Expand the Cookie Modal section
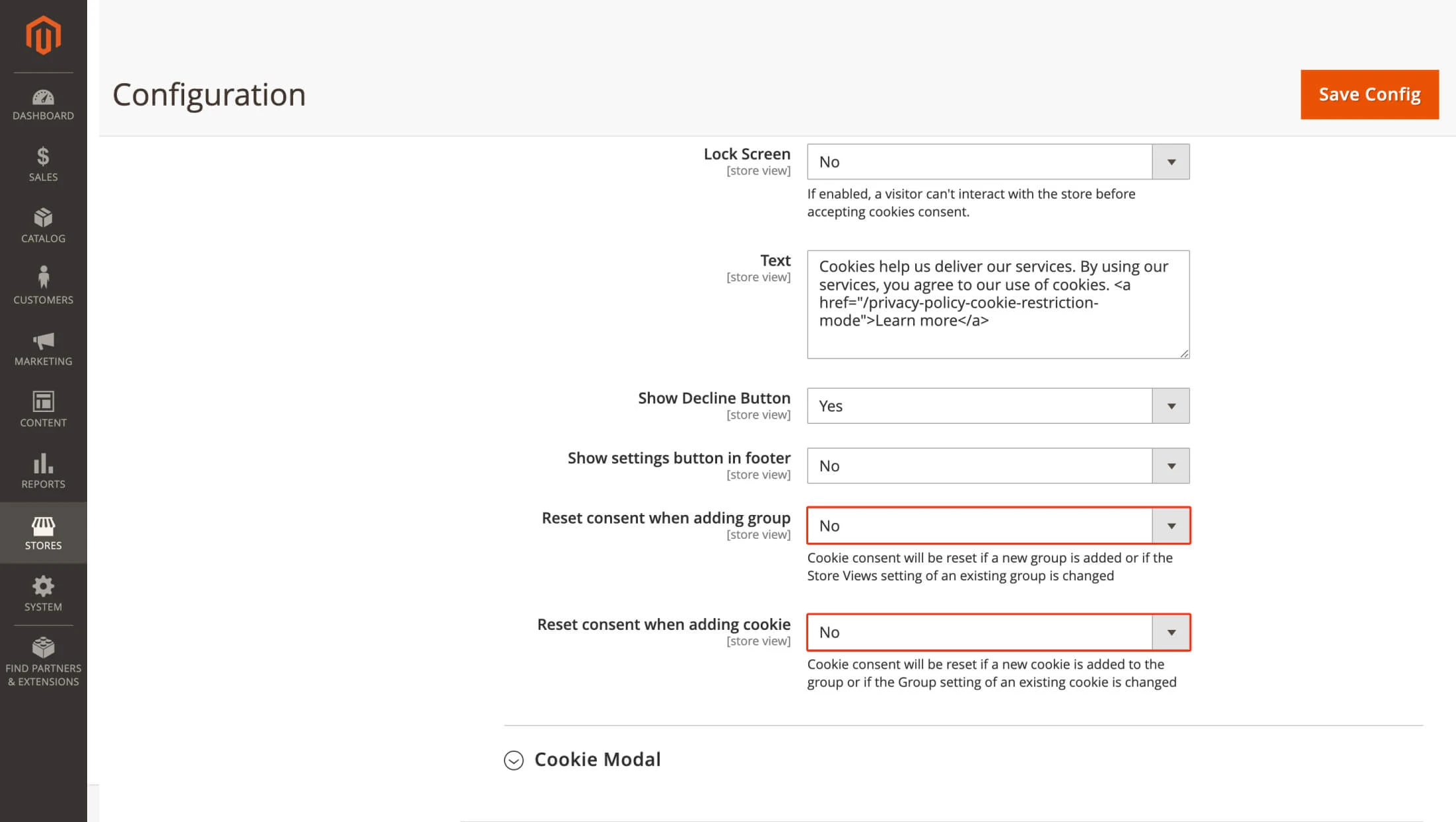 tap(513, 759)
